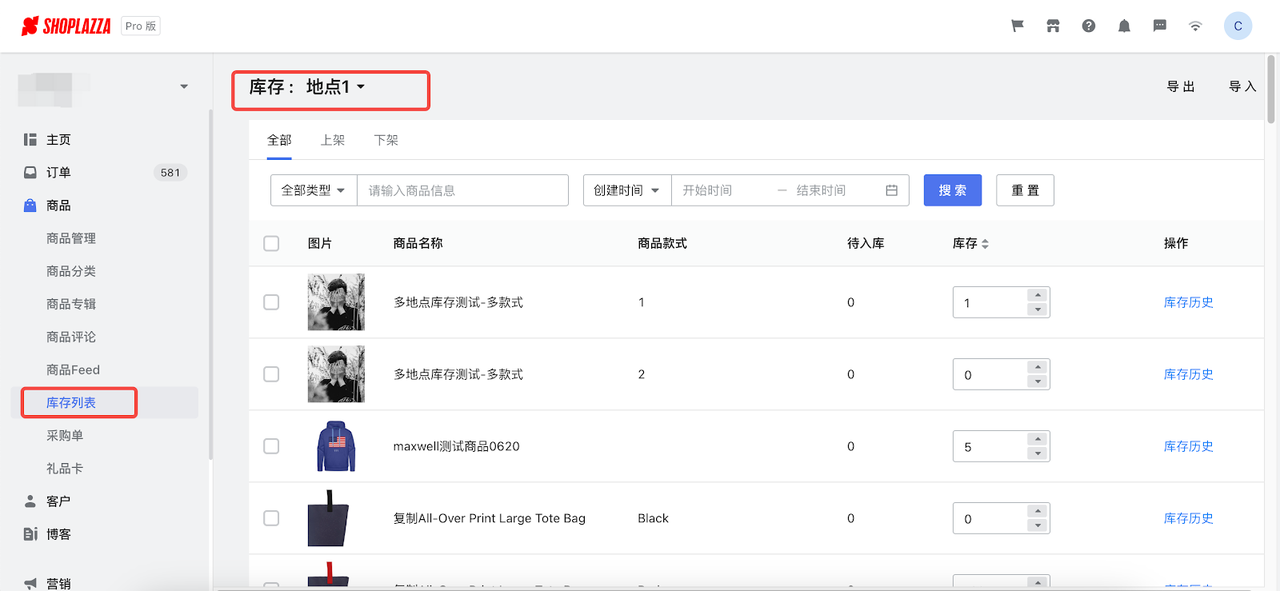Screen dimensions: 1280x591
Task: Click the network status icon
Action: pyautogui.click(x=1195, y=25)
